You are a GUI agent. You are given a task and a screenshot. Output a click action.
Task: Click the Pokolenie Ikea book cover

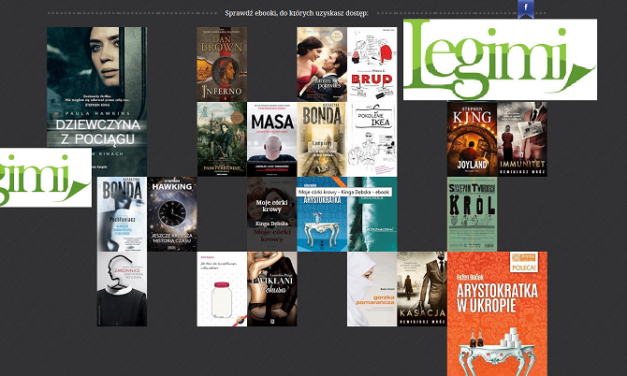click(372, 139)
